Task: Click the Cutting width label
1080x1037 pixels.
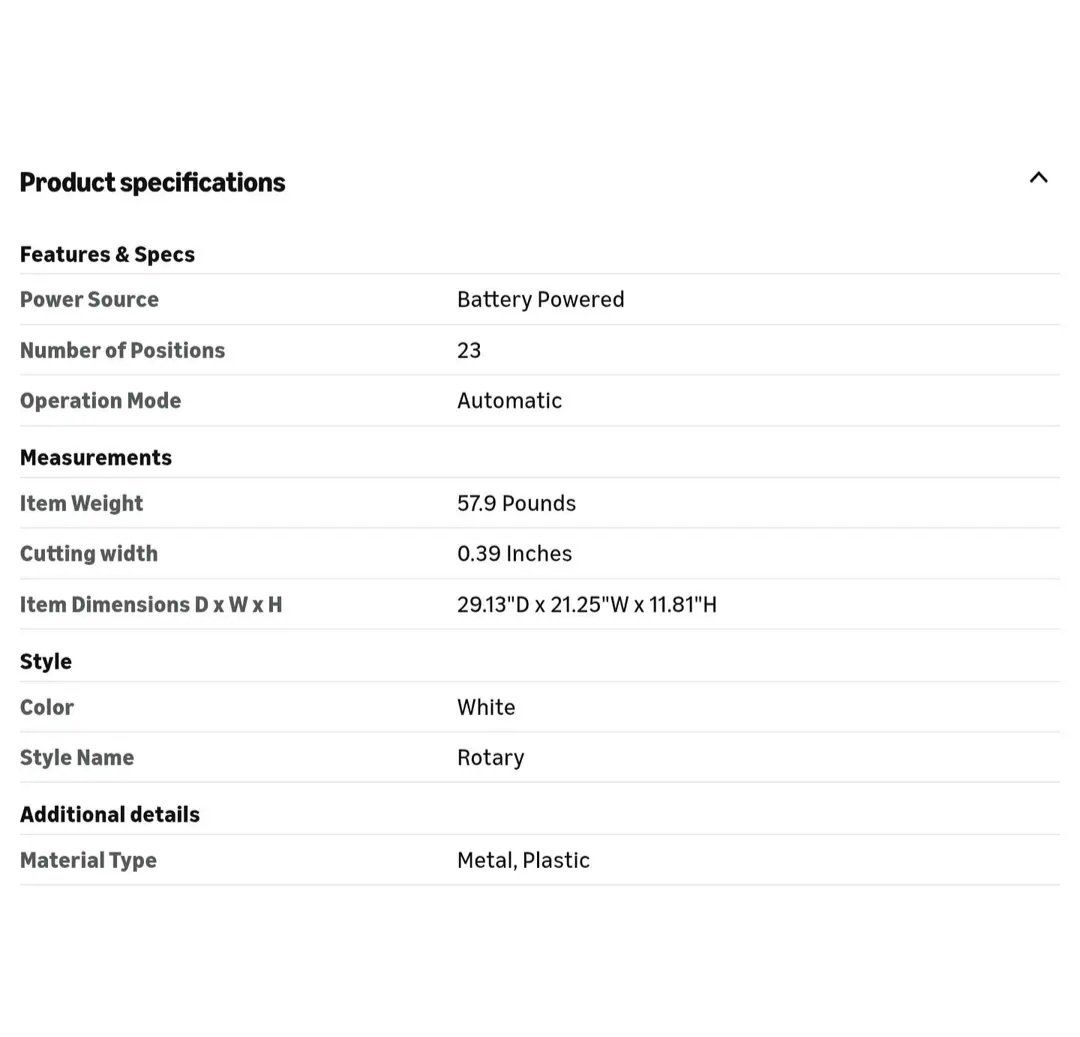Action: [x=88, y=553]
